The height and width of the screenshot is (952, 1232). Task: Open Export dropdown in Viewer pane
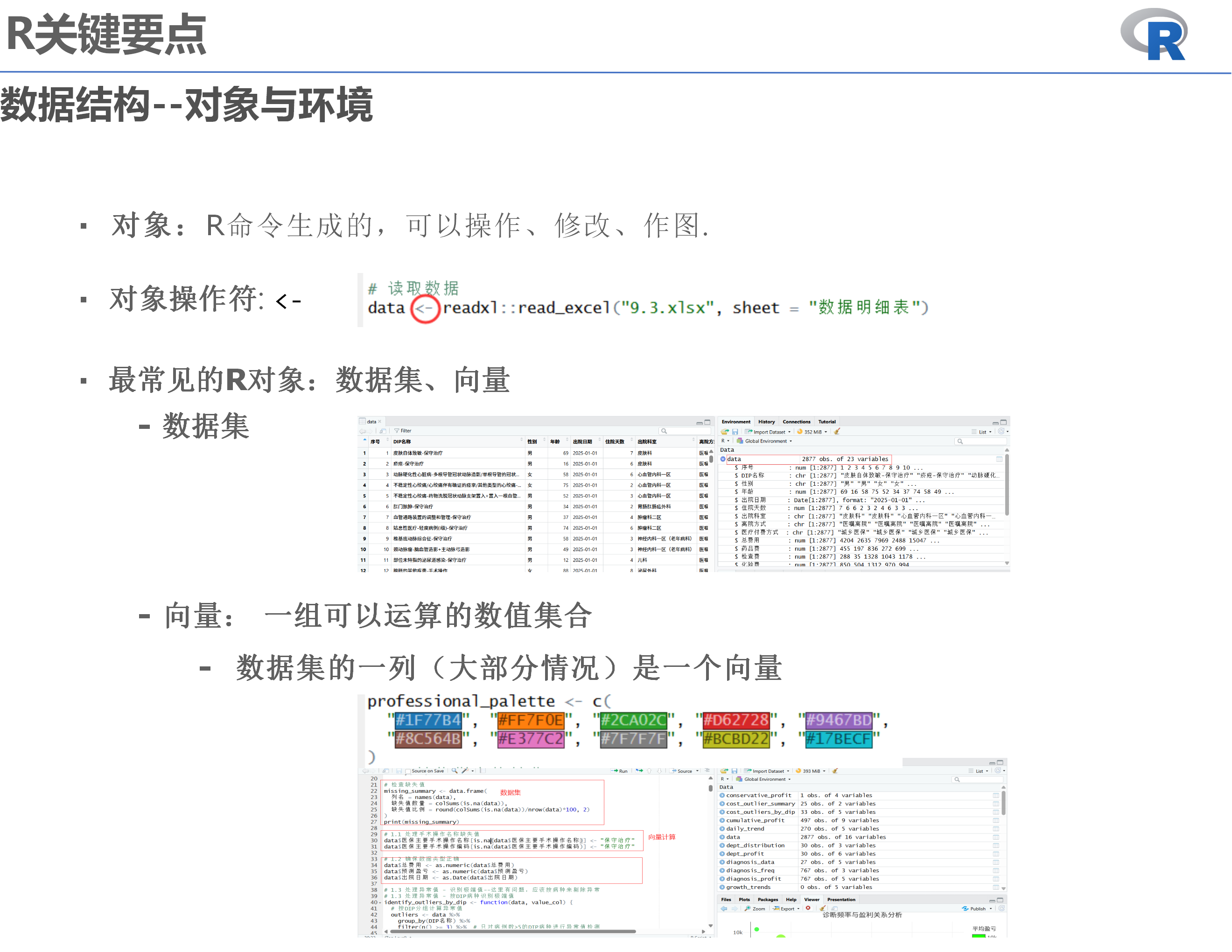click(x=786, y=909)
